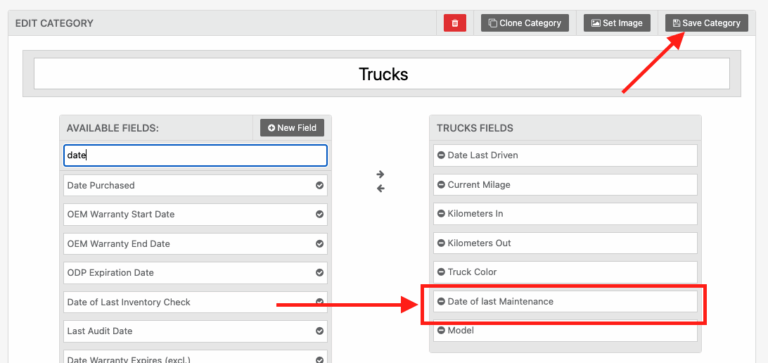Remove Date Last Driven via minus icon
Screen dimensions: 768x363
coord(441,155)
